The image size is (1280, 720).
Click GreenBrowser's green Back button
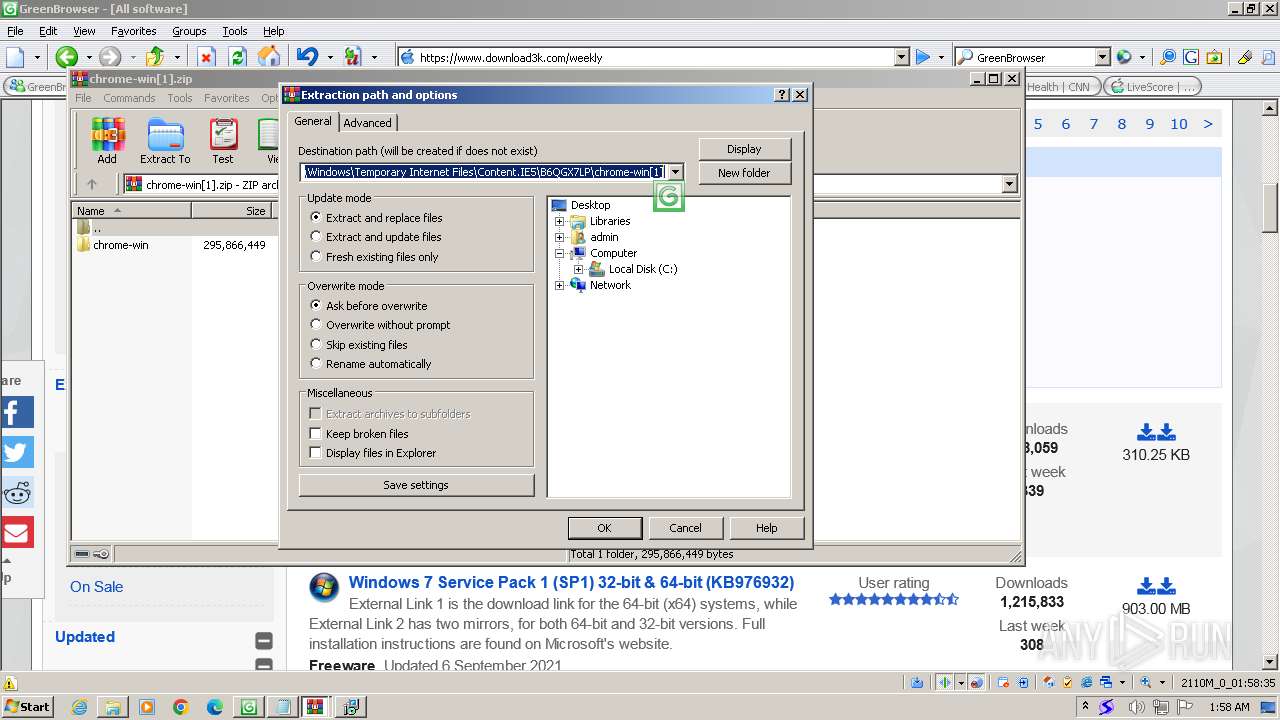click(67, 57)
